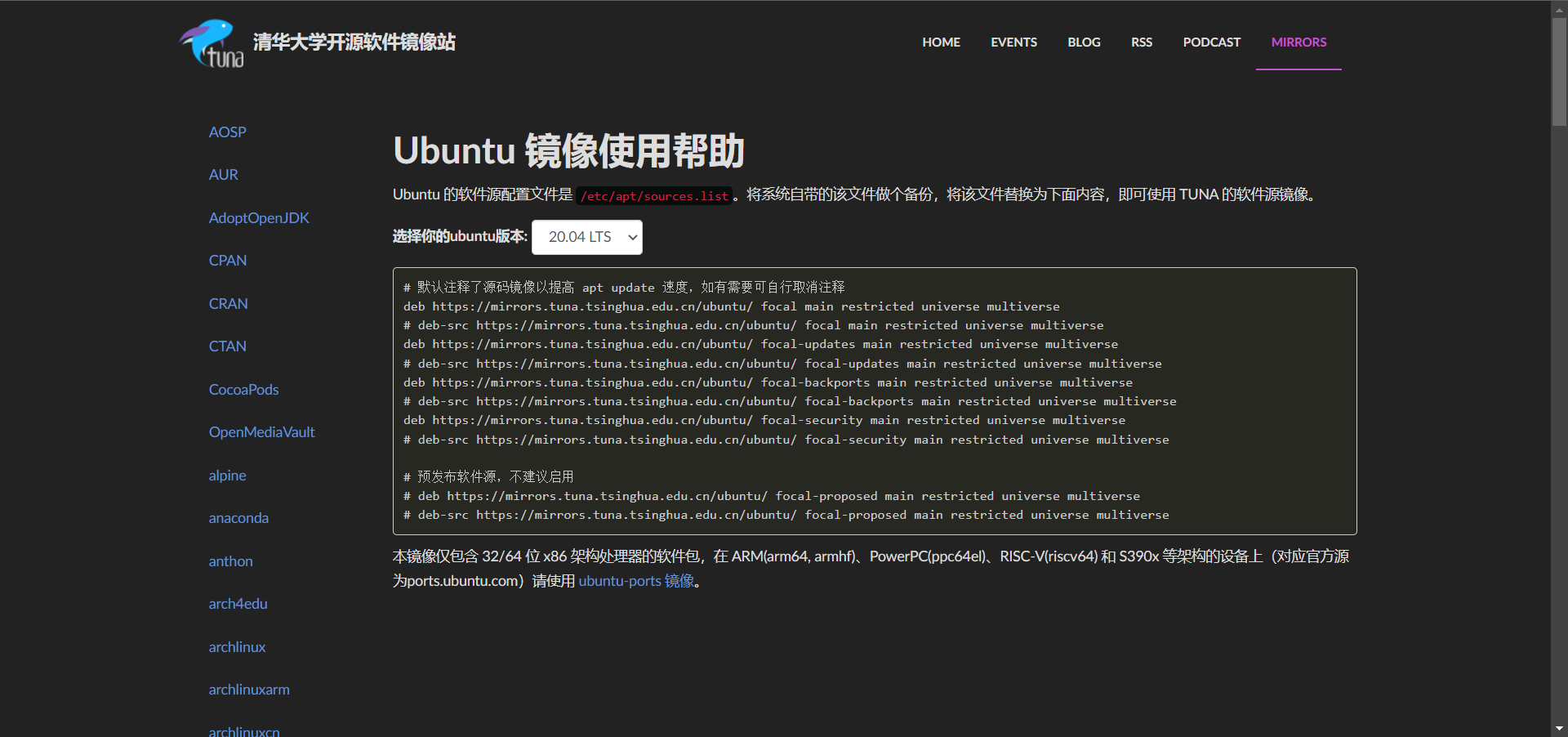Open the OpenMediaVault help link
The image size is (1568, 737).
click(261, 432)
